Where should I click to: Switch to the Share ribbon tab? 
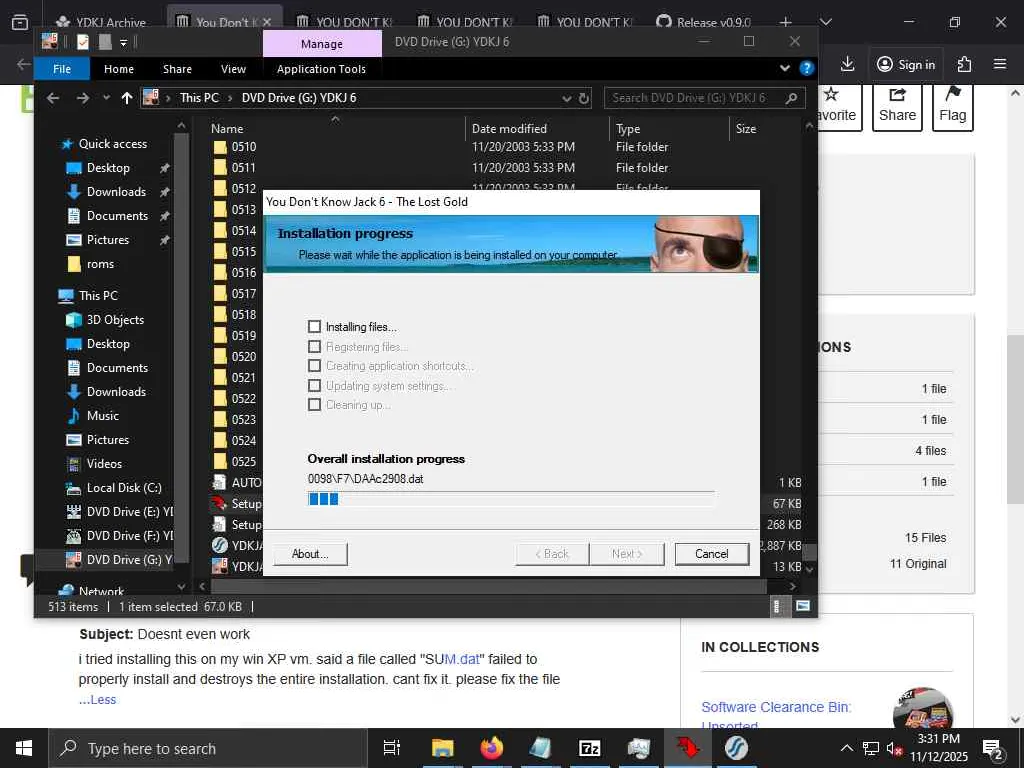(177, 69)
